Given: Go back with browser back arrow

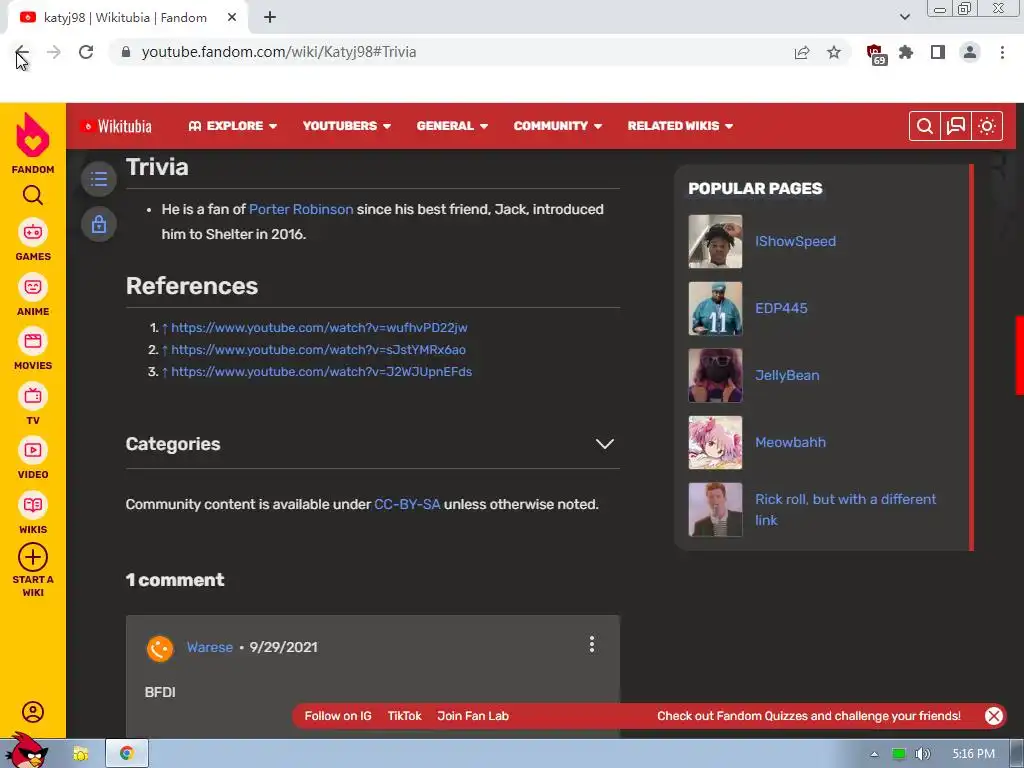Looking at the screenshot, I should (22, 52).
